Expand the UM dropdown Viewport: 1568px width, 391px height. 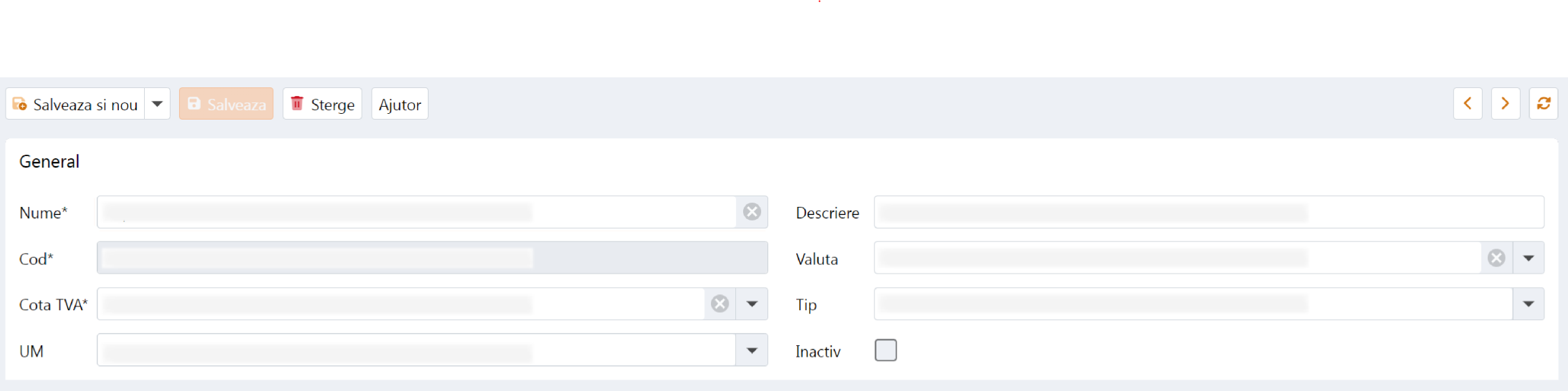click(752, 350)
